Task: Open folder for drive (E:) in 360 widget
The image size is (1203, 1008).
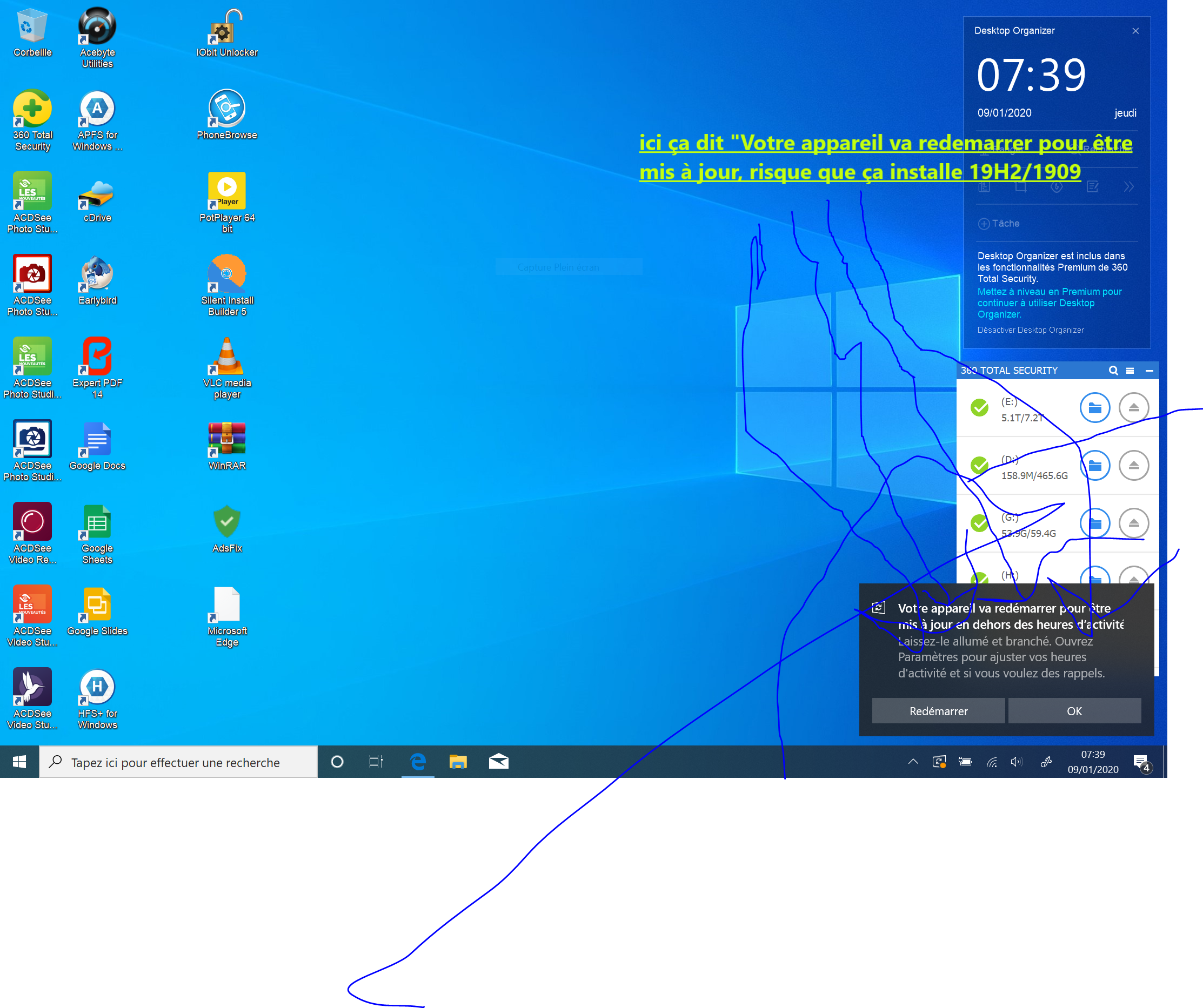Action: (1095, 408)
